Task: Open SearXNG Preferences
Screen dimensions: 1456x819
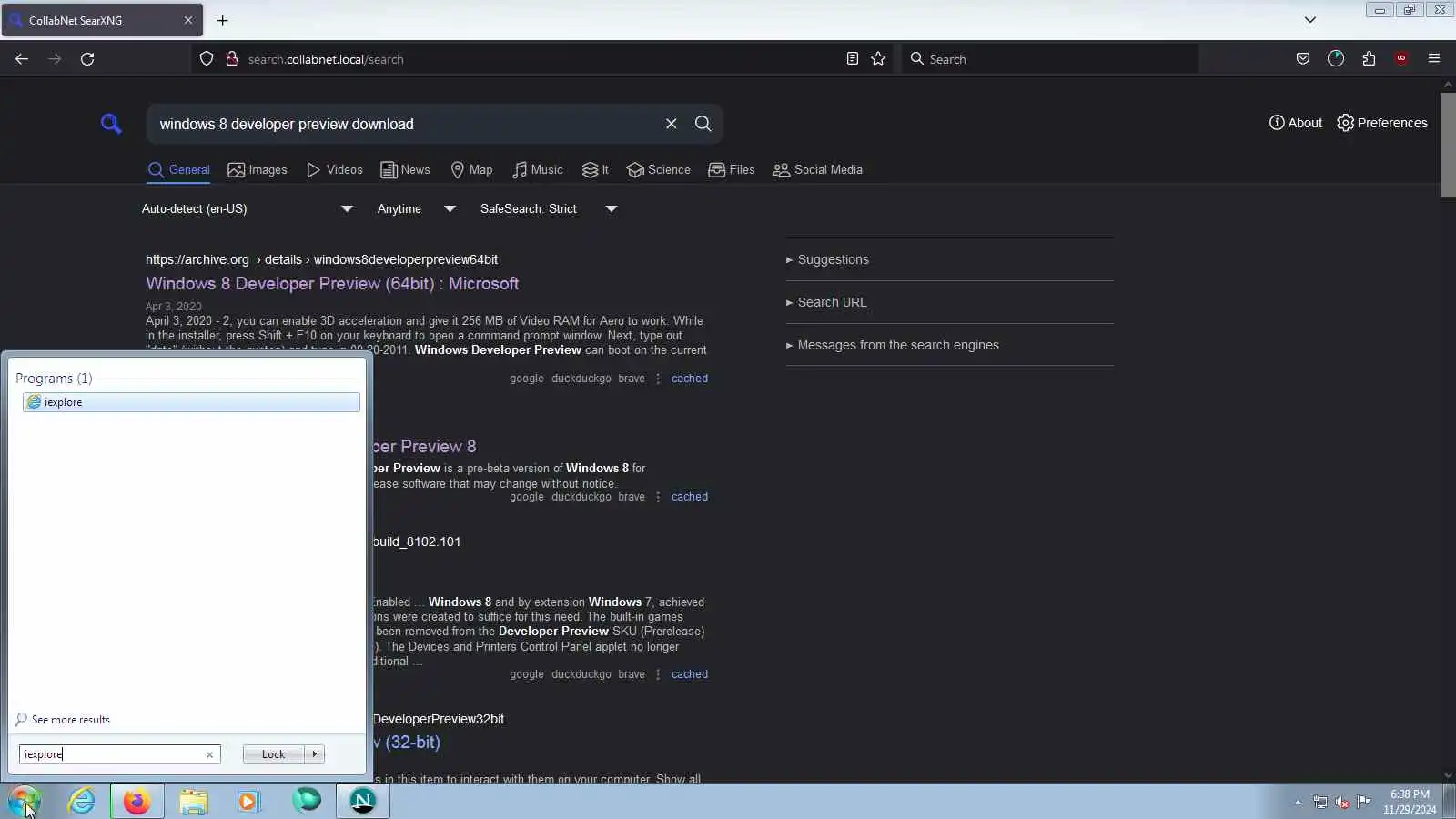Action: tap(1382, 123)
